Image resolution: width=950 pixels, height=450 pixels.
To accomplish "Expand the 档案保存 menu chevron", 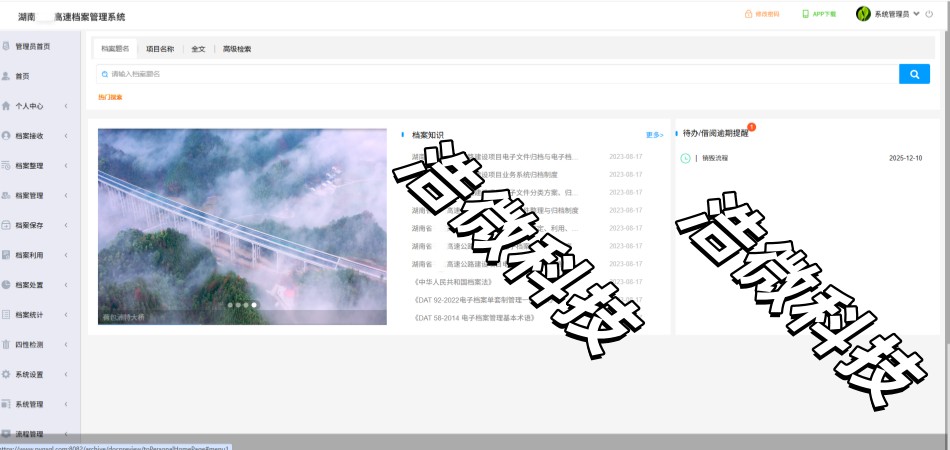I will click(x=66, y=225).
